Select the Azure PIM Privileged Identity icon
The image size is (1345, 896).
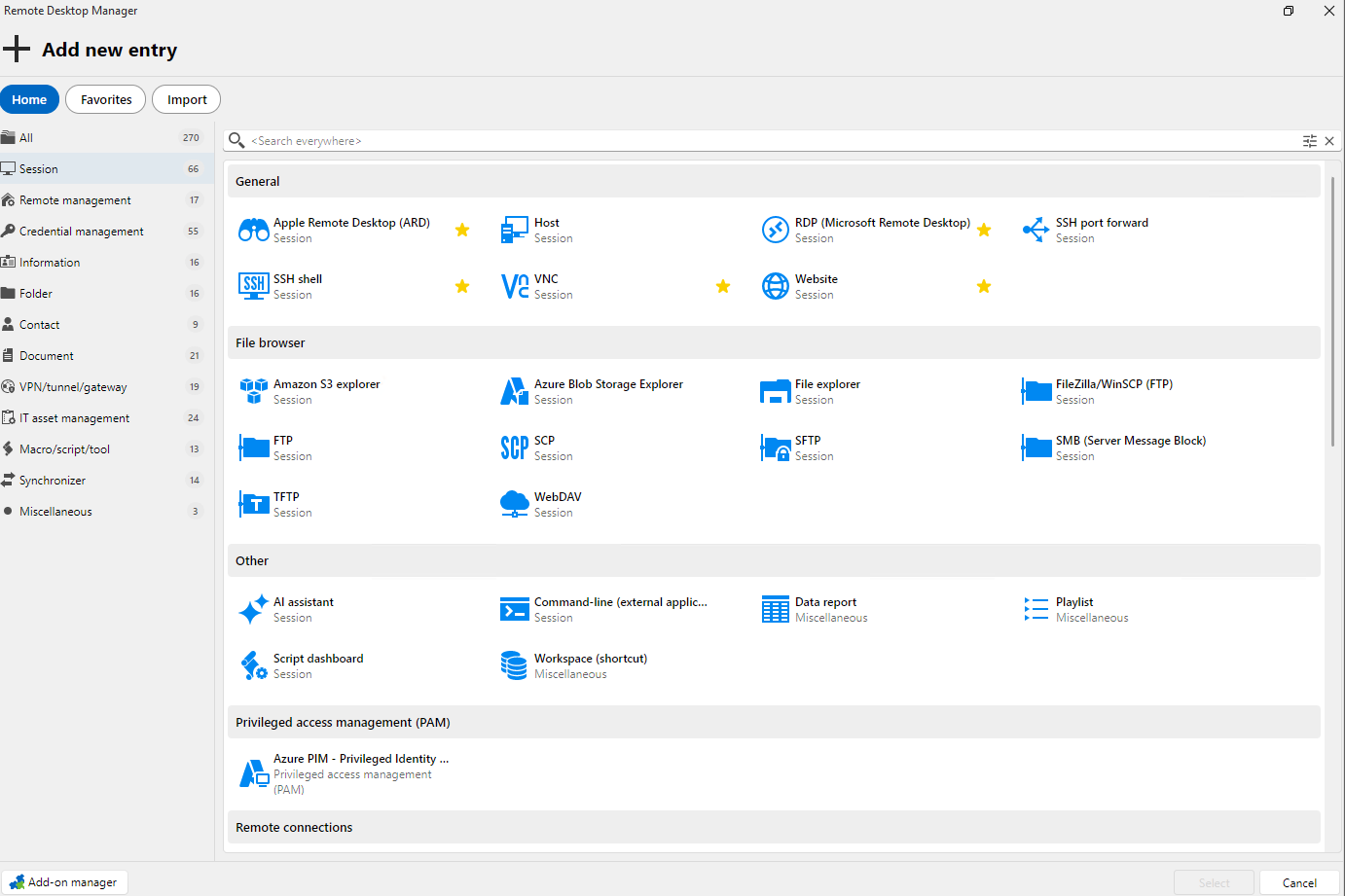pos(254,773)
